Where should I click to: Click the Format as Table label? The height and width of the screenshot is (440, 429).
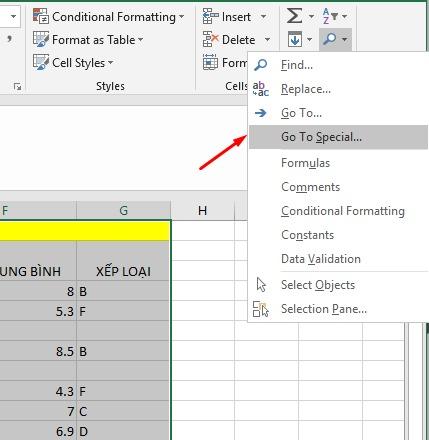(94, 40)
